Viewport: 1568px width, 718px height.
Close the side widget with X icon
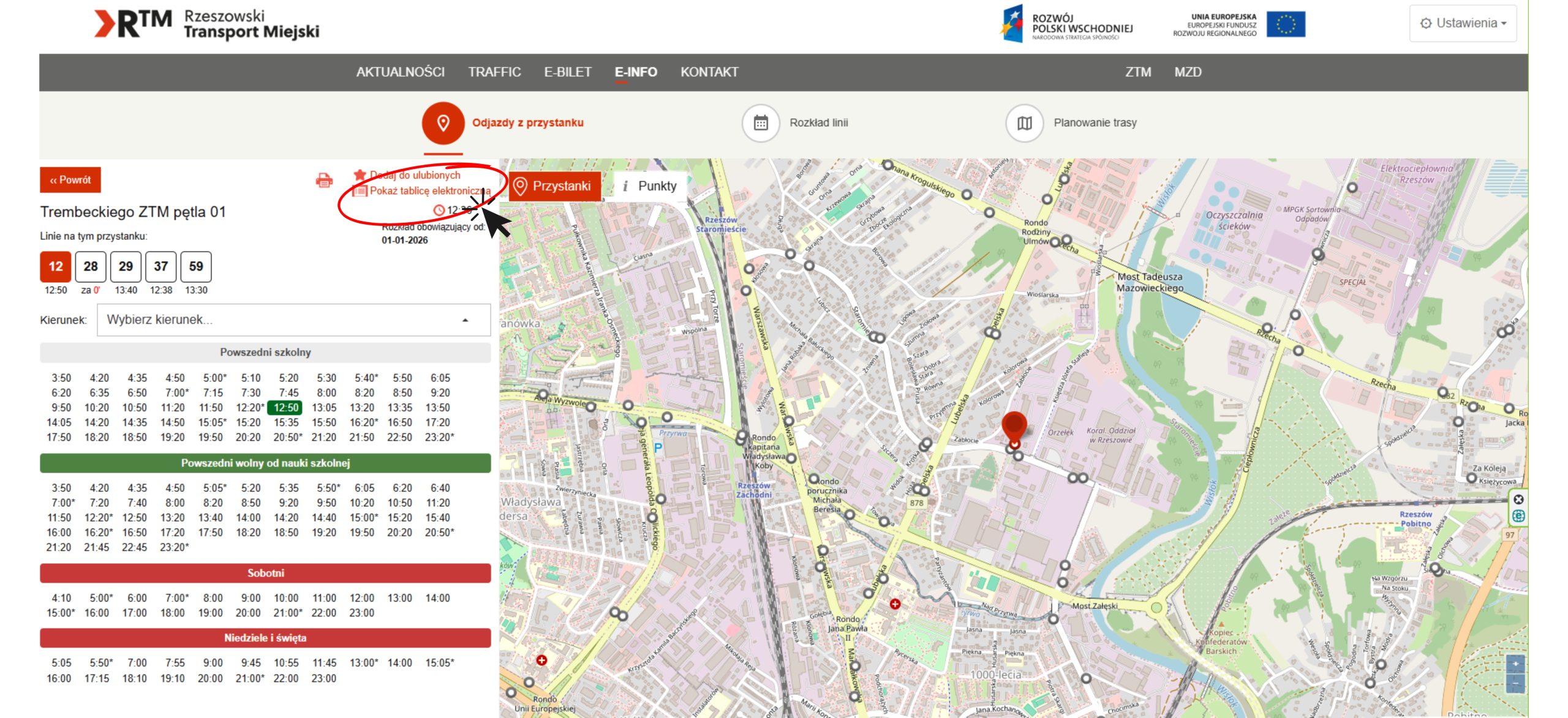pos(1518,499)
